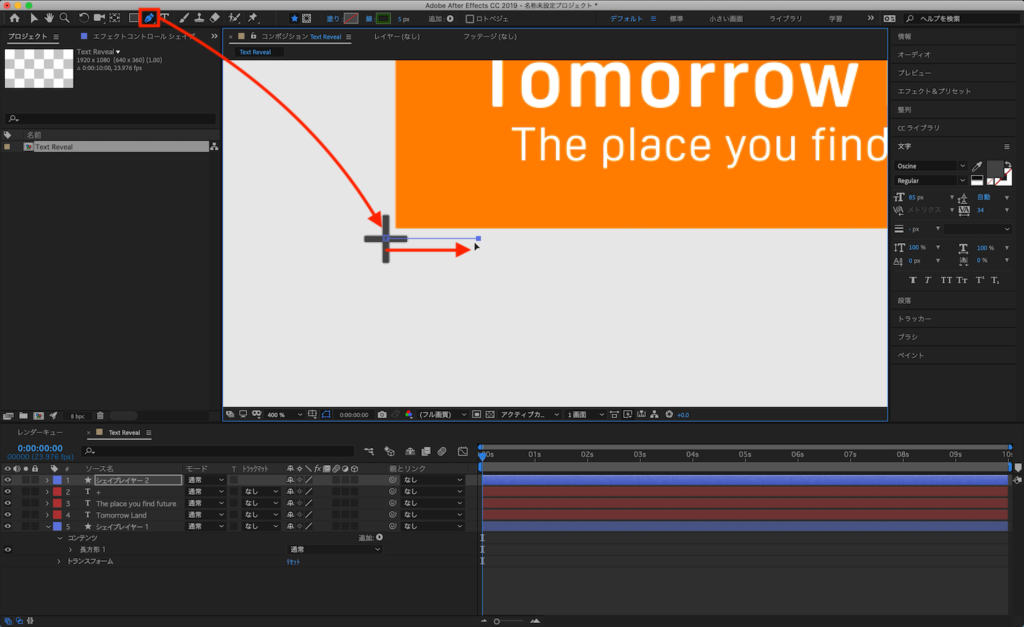This screenshot has width=1024, height=627.
Task: Open the (フル画質) resolution dropdown
Action: [443, 415]
